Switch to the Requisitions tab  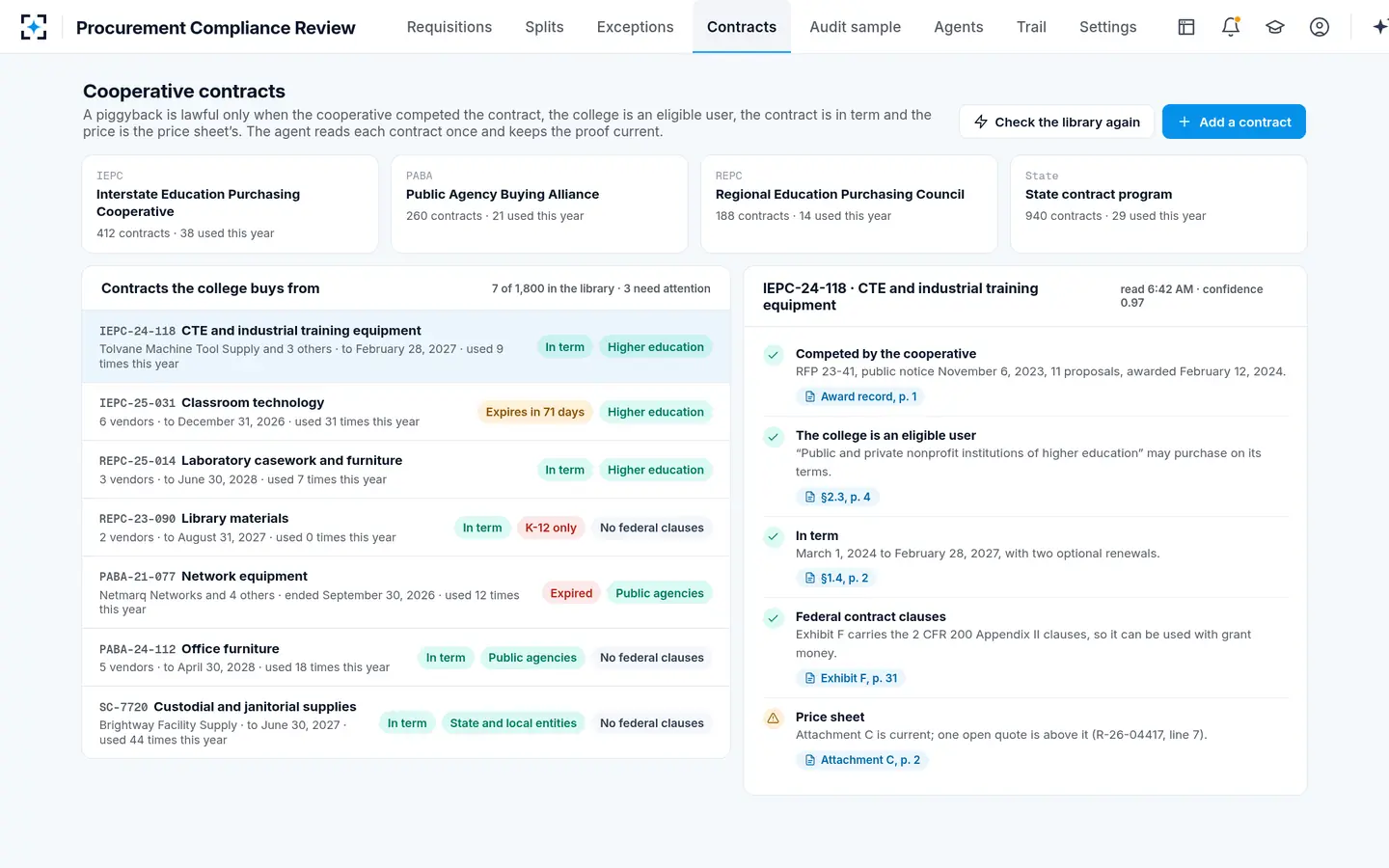point(449,27)
